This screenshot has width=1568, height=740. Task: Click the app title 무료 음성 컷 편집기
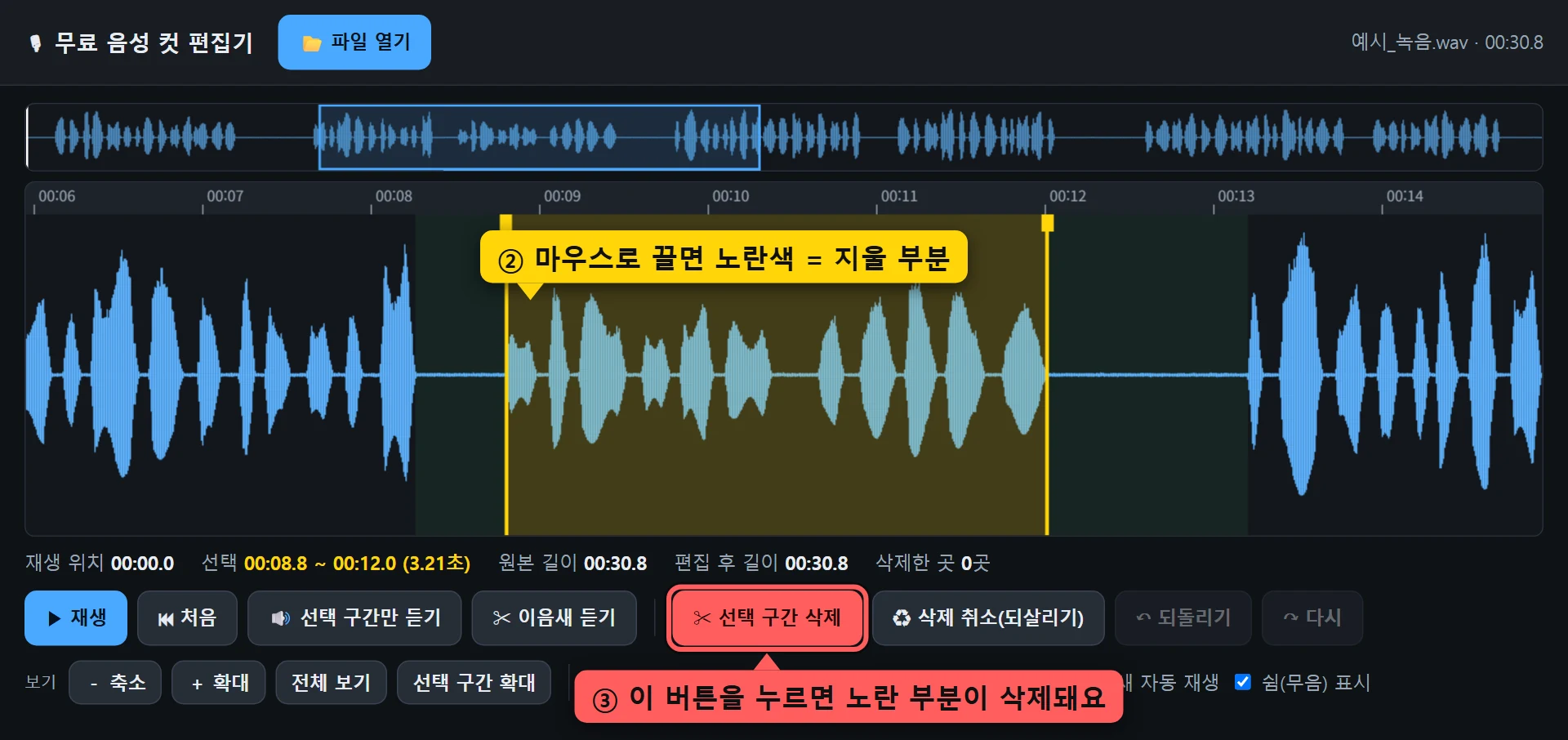point(154,42)
